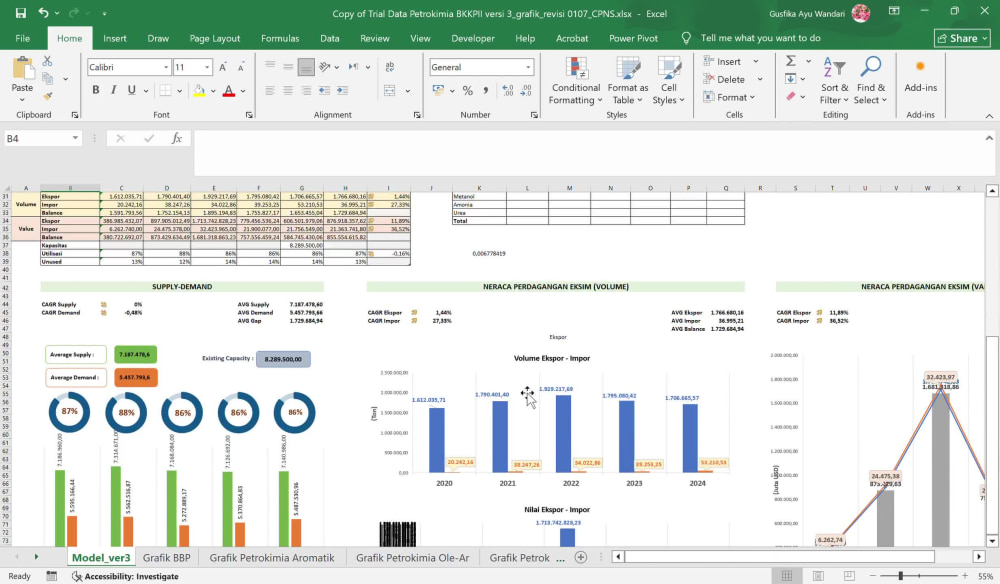The width and height of the screenshot is (1000, 584).
Task: Click Tell me what you want to do
Action: tap(760, 38)
